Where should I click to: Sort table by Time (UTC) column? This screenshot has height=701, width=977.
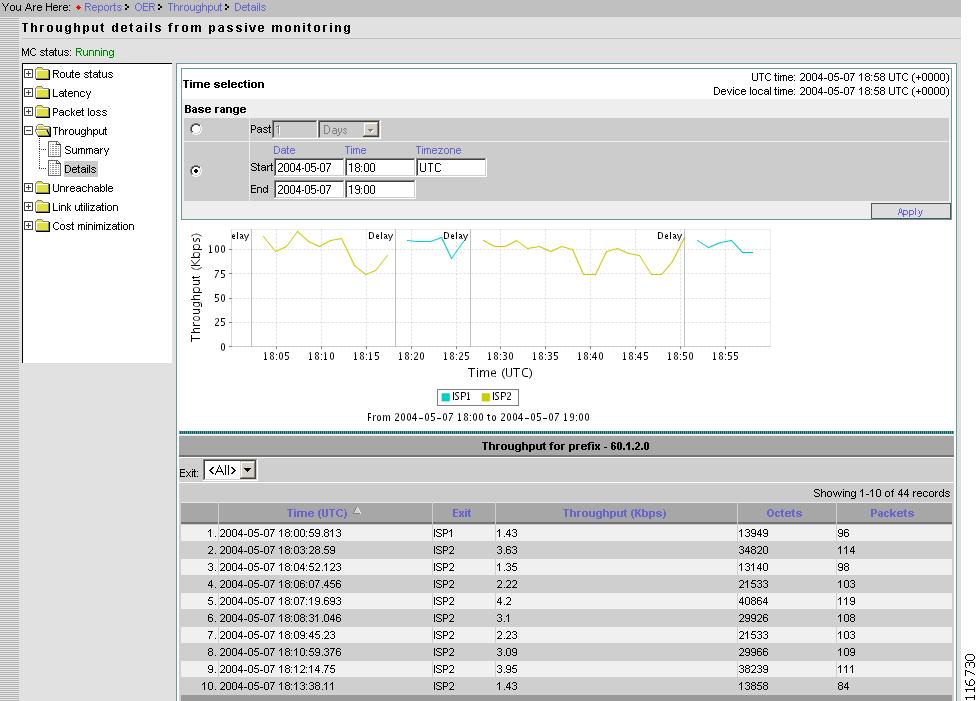pyautogui.click(x=316, y=513)
